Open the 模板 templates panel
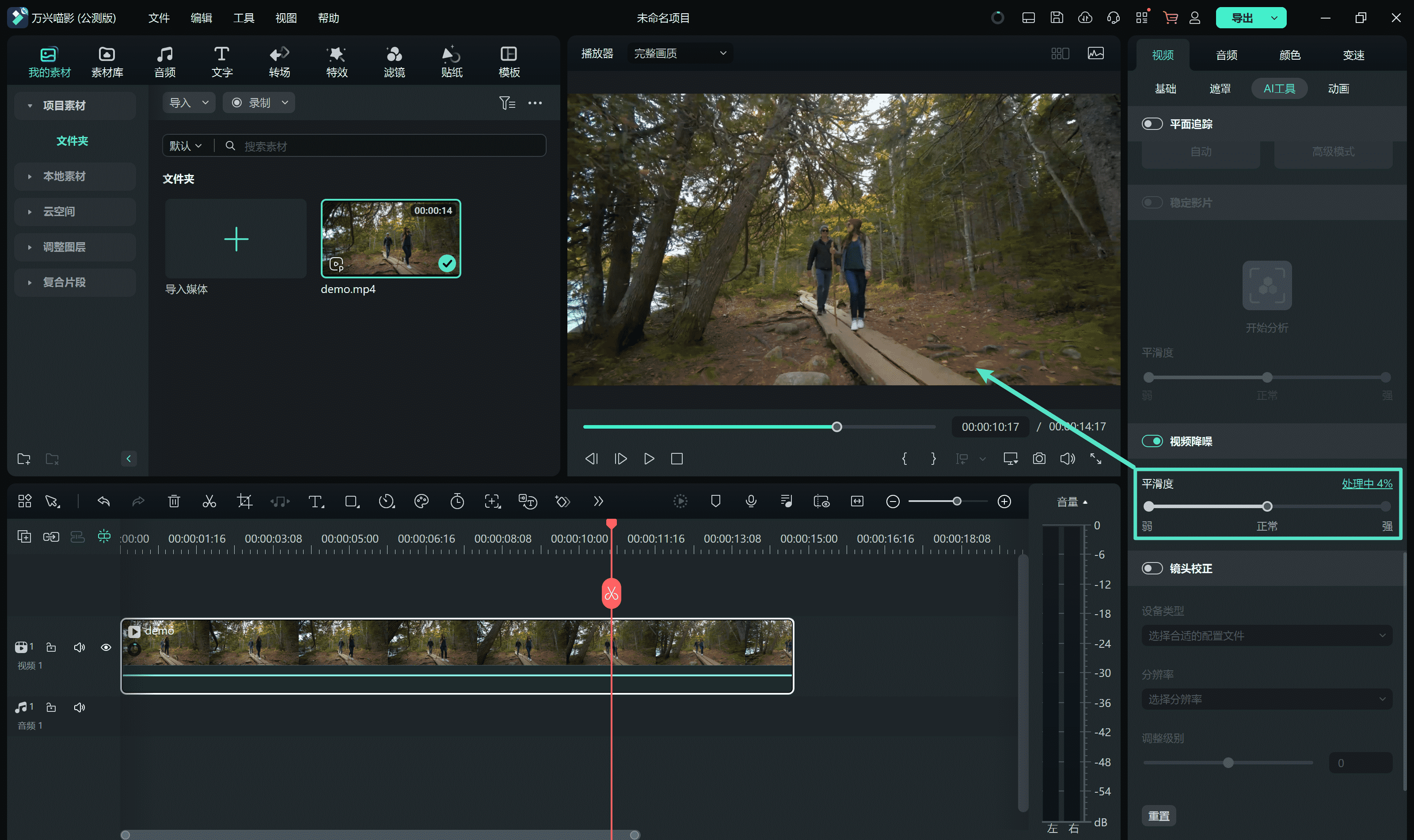Screen dimensions: 1414x840 [x=509, y=62]
